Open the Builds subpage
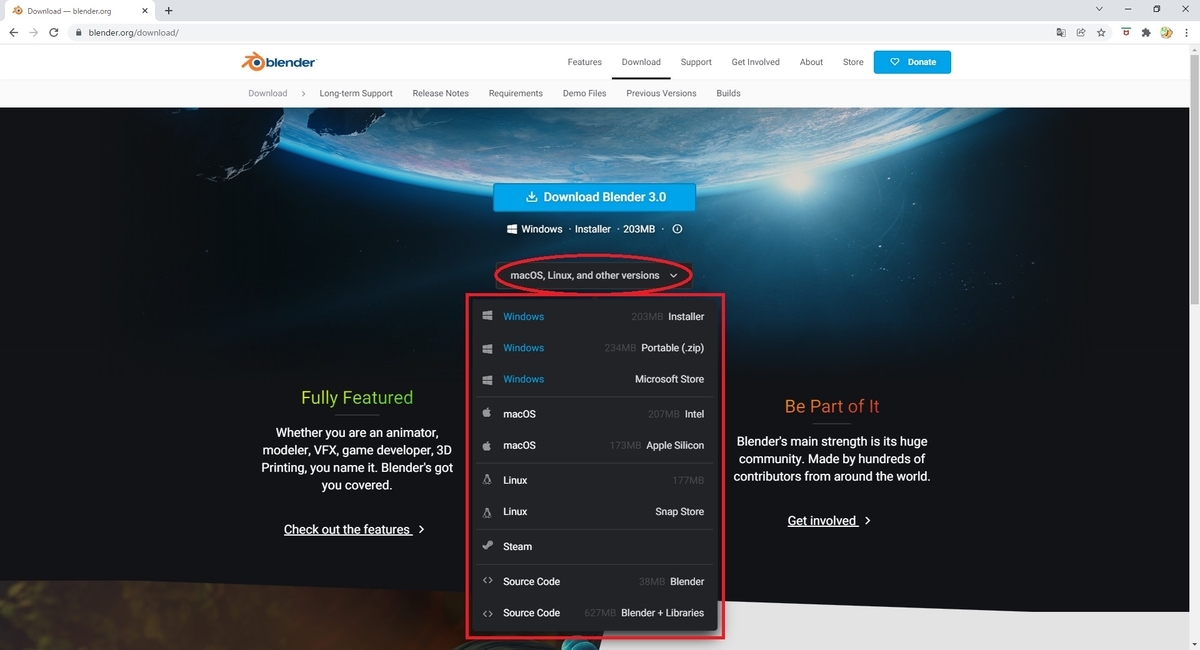The image size is (1200, 650). [x=728, y=93]
